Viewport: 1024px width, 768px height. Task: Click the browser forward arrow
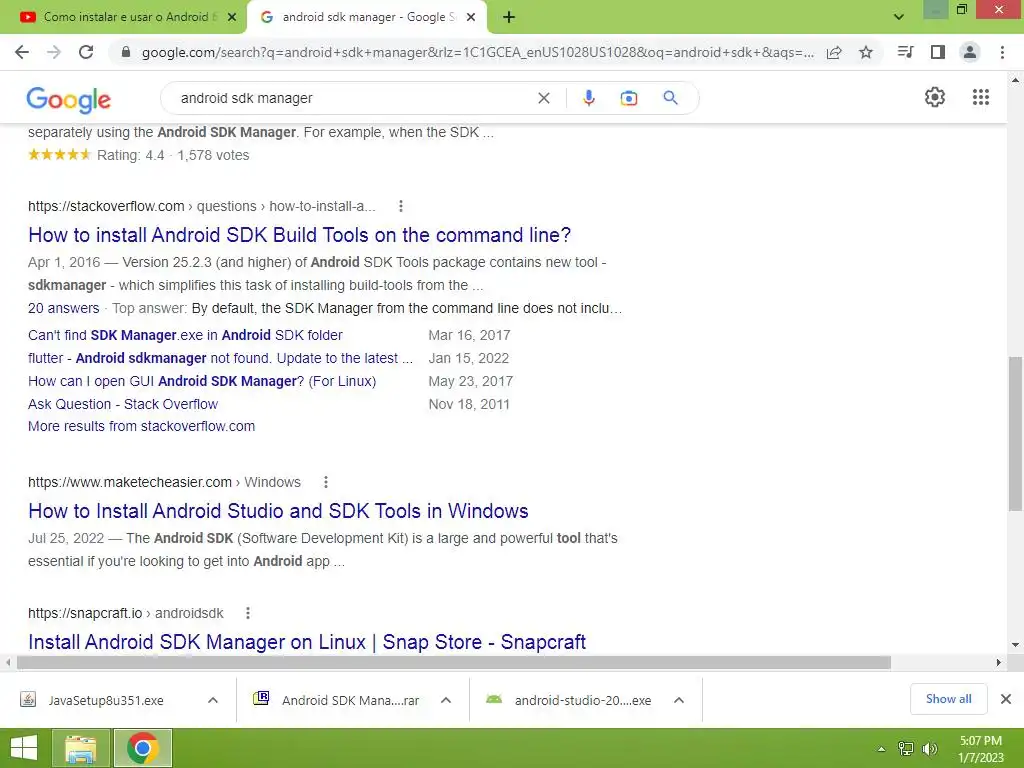click(54, 52)
